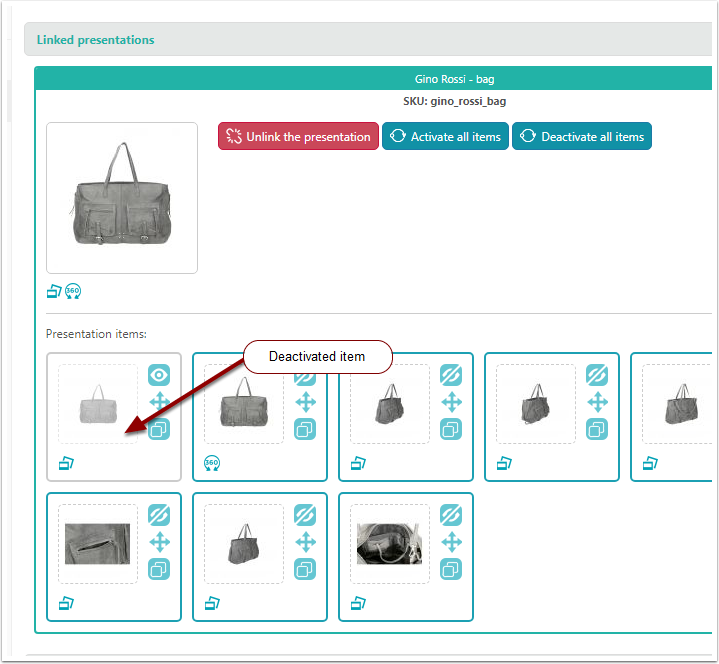Toggle visibility of the zipper close-up item
Image resolution: width=719 pixels, height=664 pixels.
159,515
